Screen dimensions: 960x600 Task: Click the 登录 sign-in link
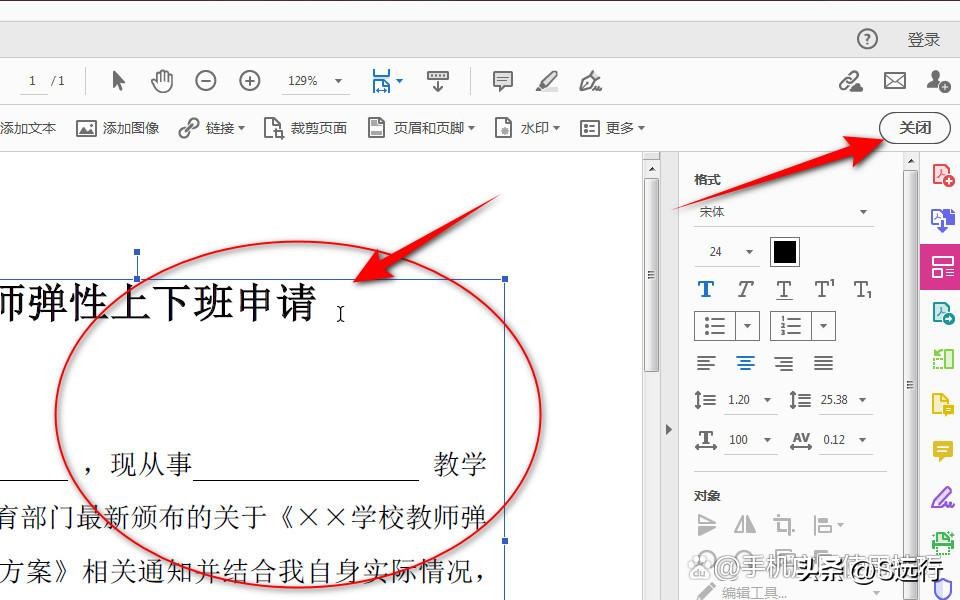pos(923,38)
